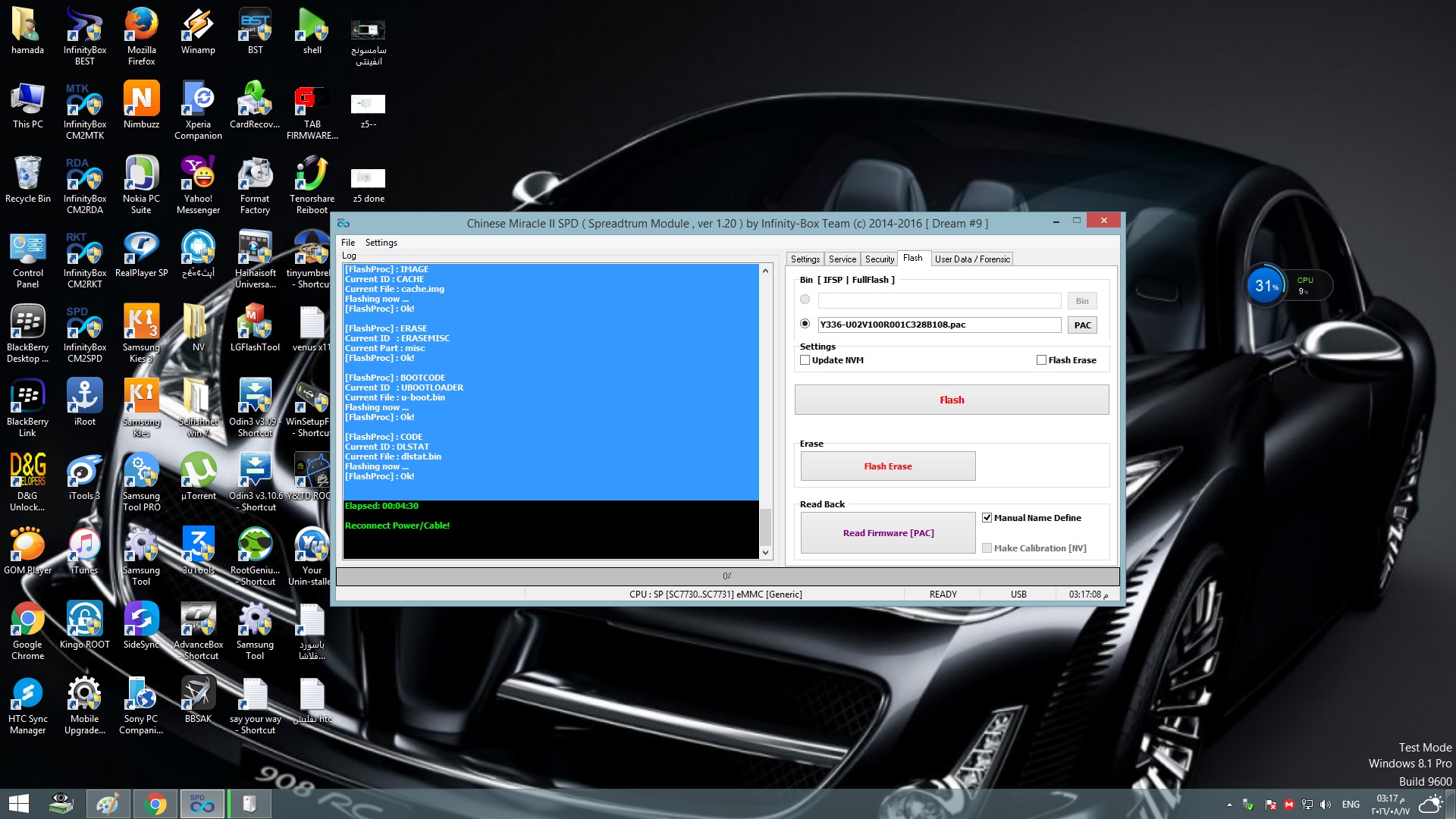The height and width of the screenshot is (819, 1456).
Task: Click the volume icon in system tray
Action: point(1326,805)
